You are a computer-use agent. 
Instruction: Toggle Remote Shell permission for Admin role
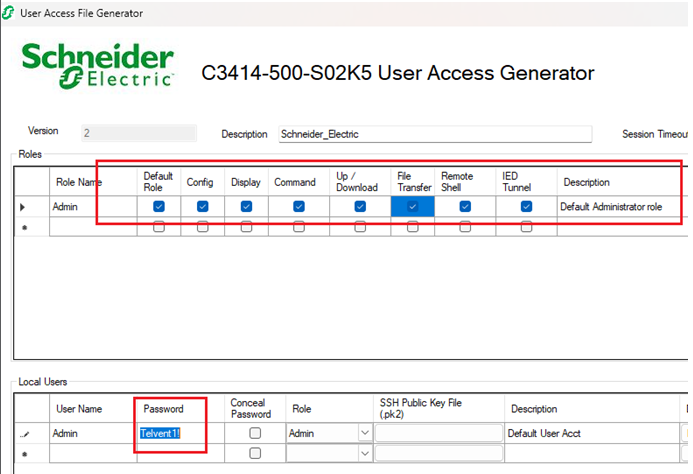[x=465, y=206]
